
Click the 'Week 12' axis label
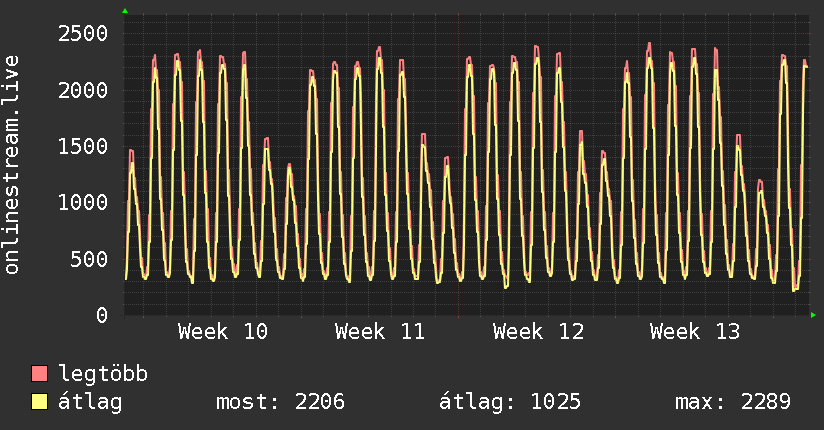tap(538, 332)
